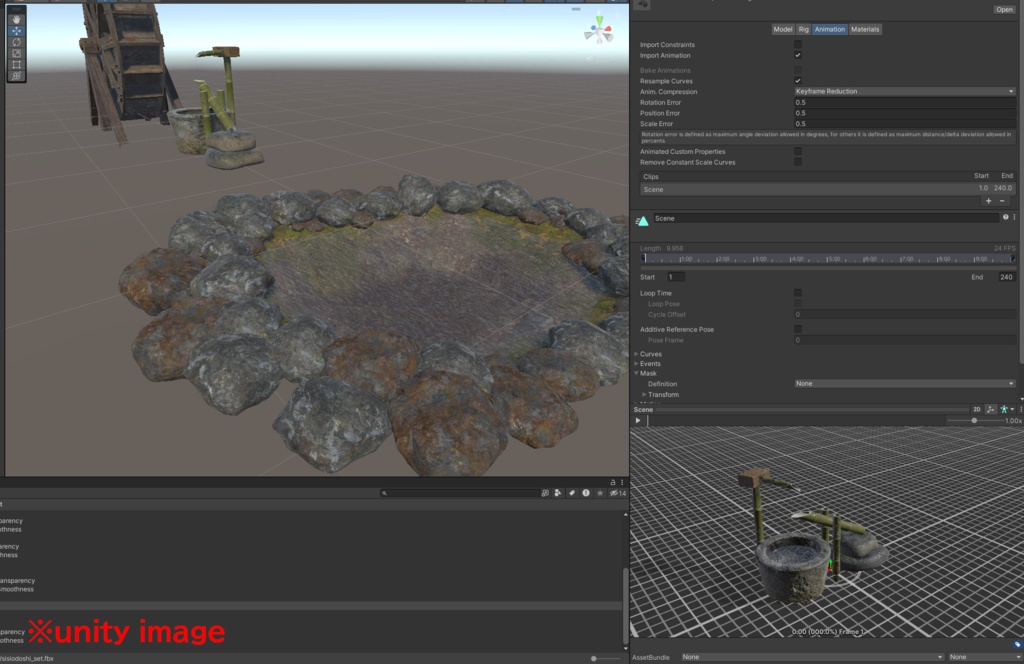Enable the Loop Time checkbox

(x=797, y=293)
